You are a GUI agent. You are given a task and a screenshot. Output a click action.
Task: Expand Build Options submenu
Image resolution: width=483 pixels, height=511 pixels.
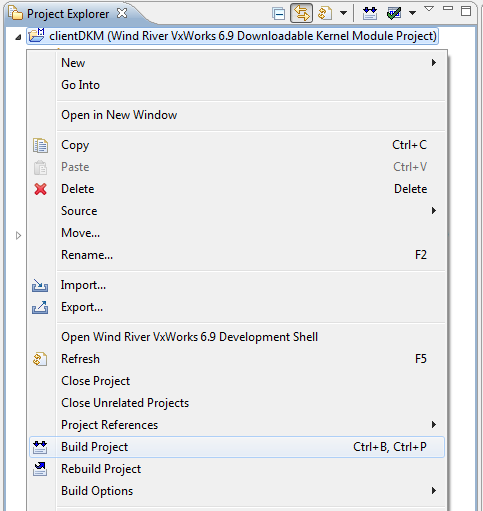[x=237, y=491]
